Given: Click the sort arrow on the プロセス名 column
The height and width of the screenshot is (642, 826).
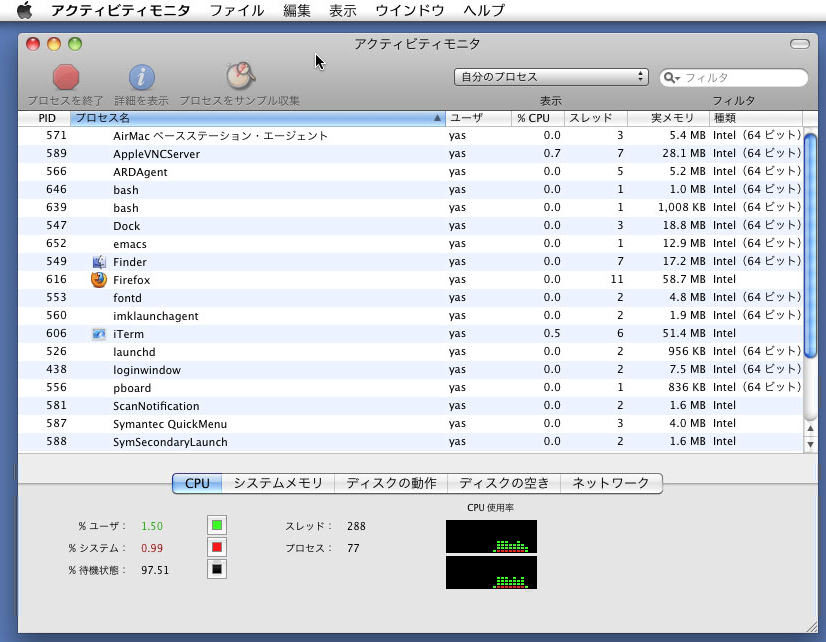Looking at the screenshot, I should pos(437,118).
